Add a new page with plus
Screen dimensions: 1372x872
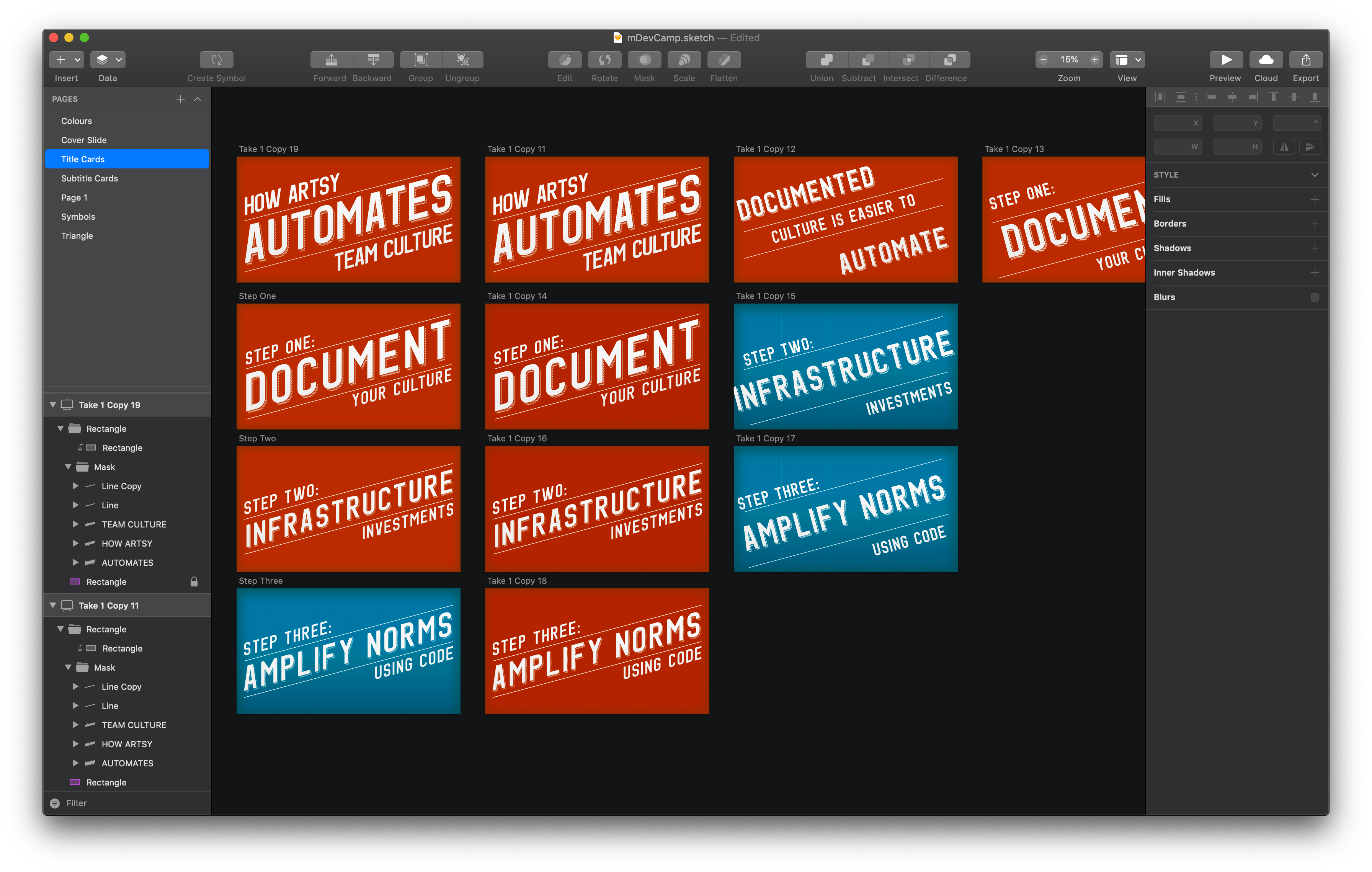[x=181, y=99]
